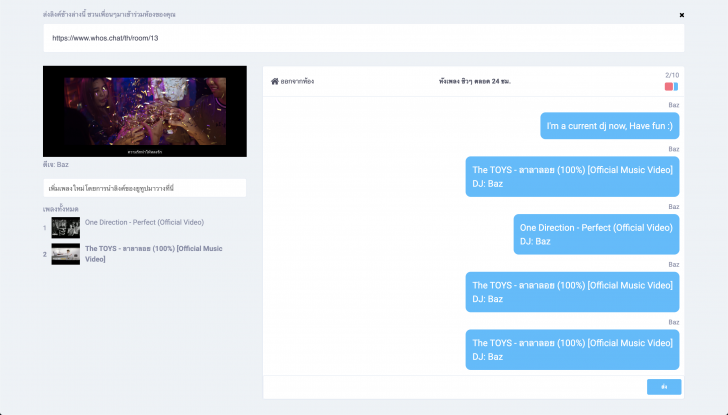Select One Direction - Perfect thumbnail in playlist
Viewport: 728px width, 415px height.
(x=65, y=227)
